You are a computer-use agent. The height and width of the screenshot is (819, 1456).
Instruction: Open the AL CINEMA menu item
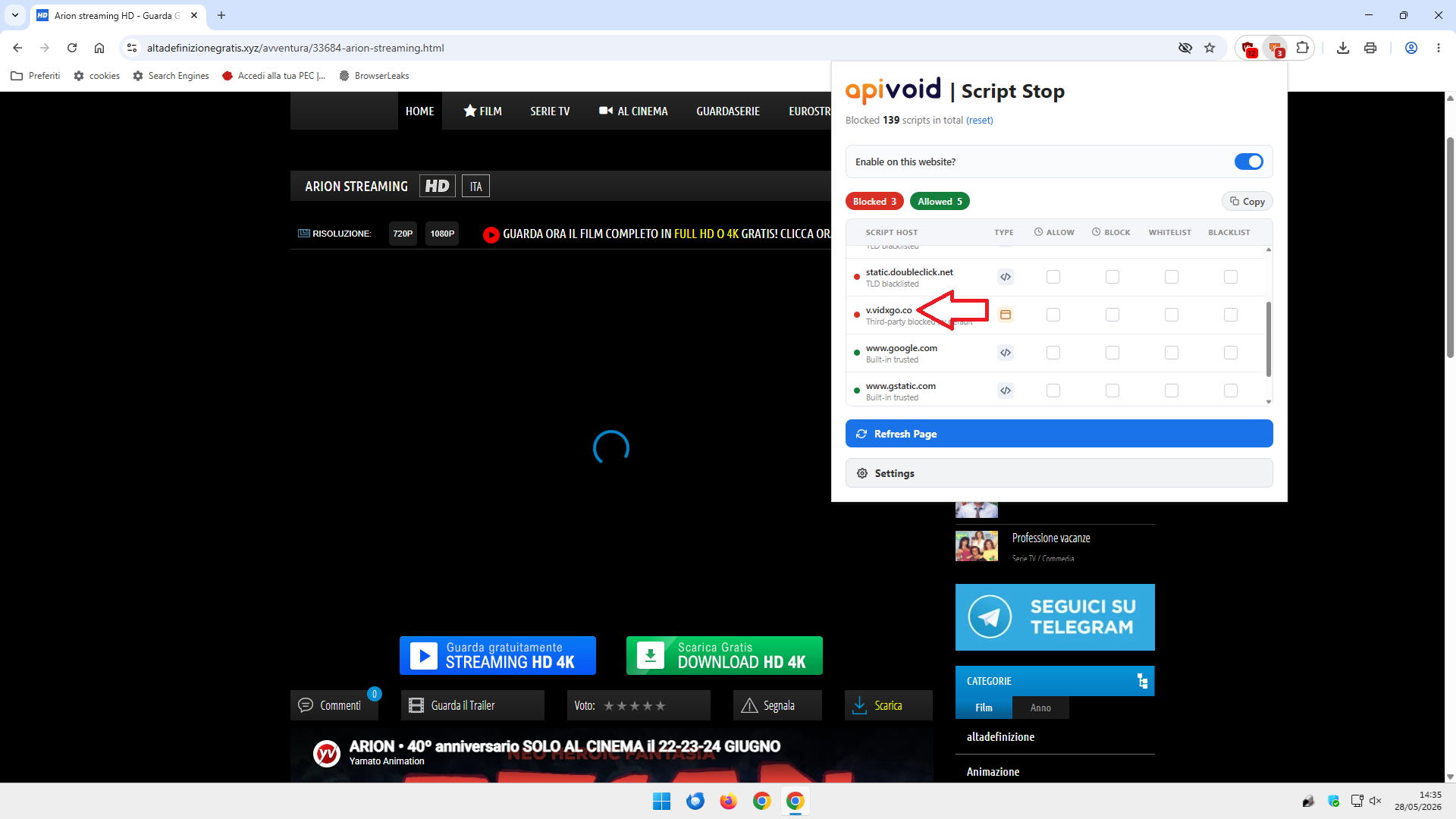[x=633, y=111]
